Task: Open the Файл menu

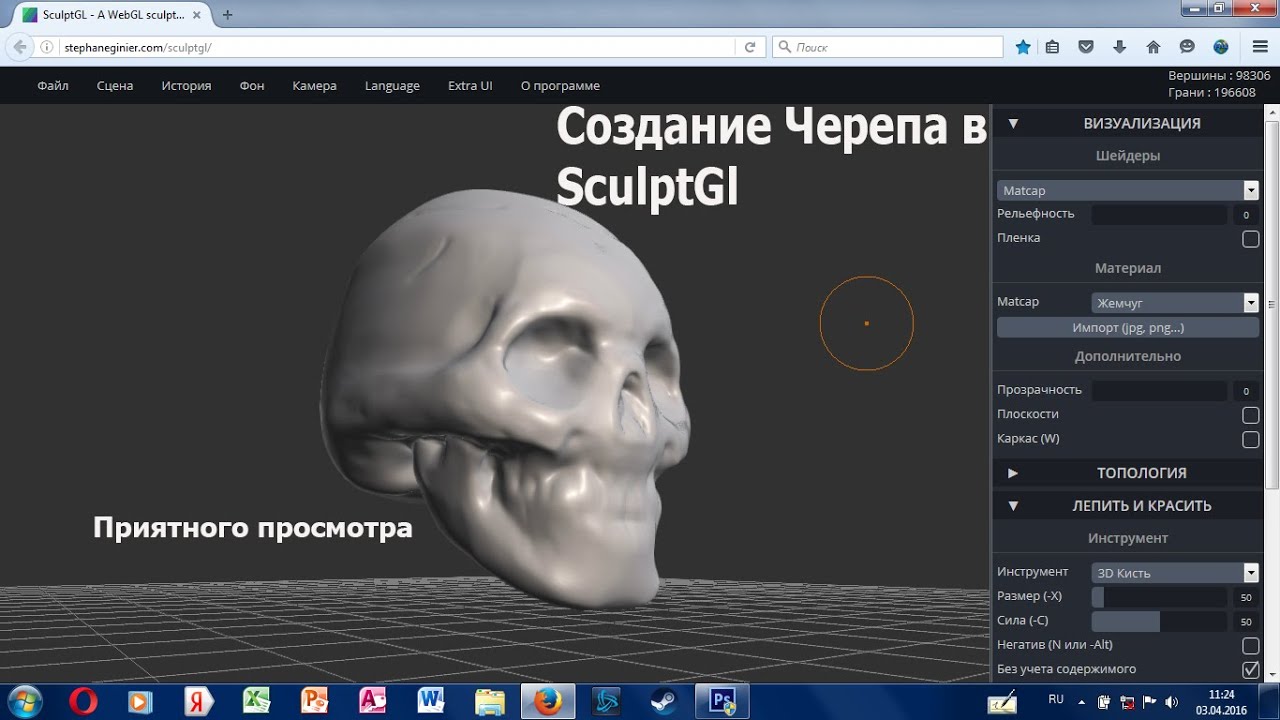Action: click(x=53, y=86)
